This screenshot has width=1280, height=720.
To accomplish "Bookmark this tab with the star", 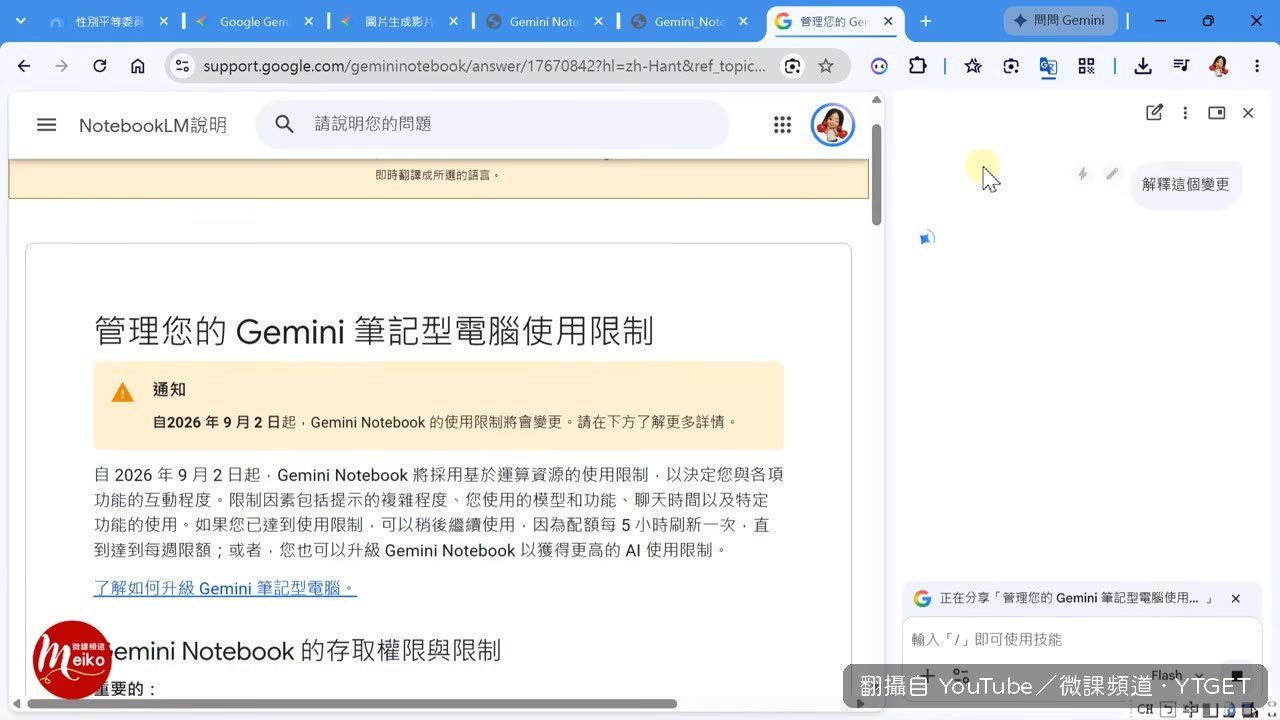I will click(x=826, y=66).
